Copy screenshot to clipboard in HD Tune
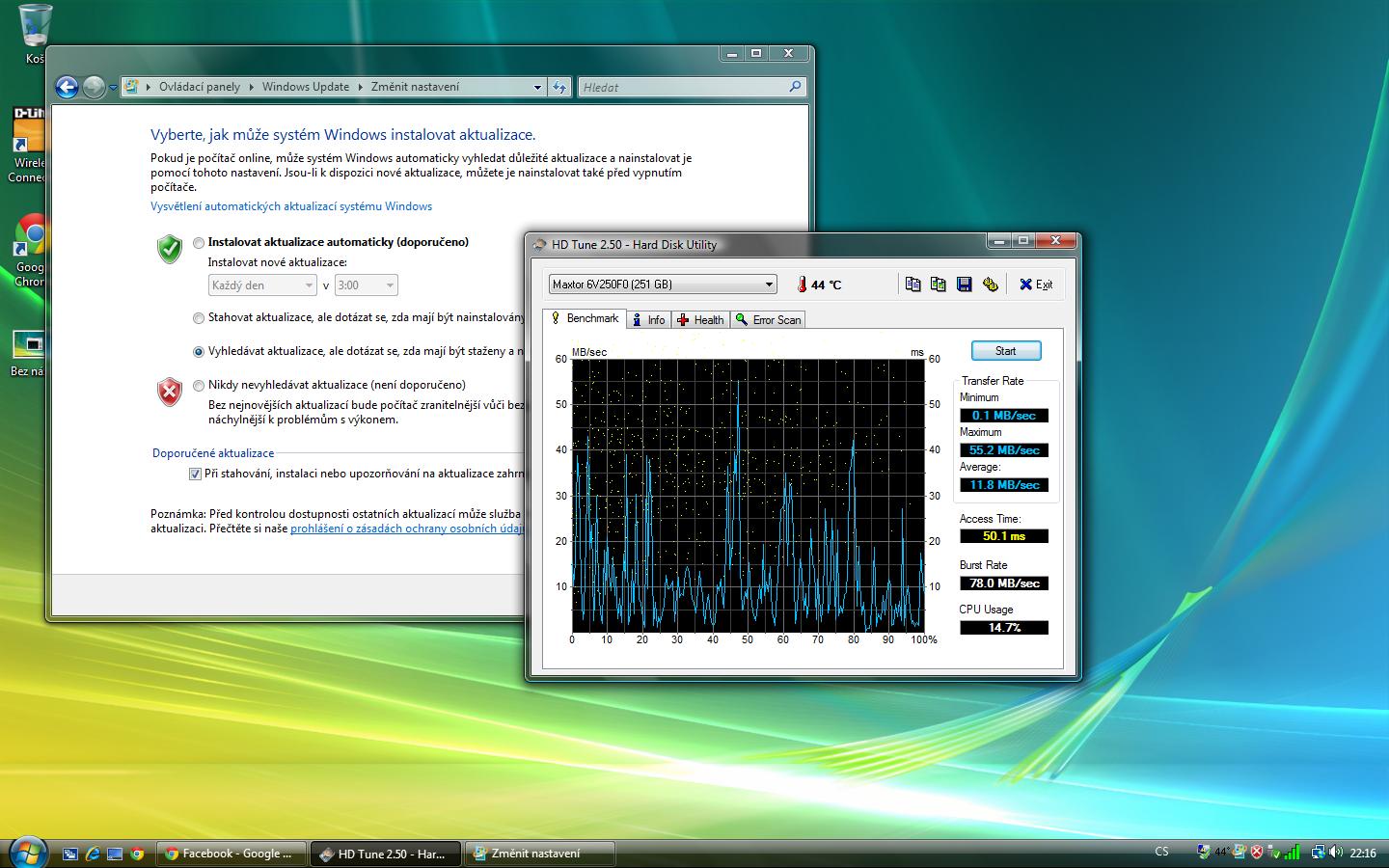1389x868 pixels. 938,284
